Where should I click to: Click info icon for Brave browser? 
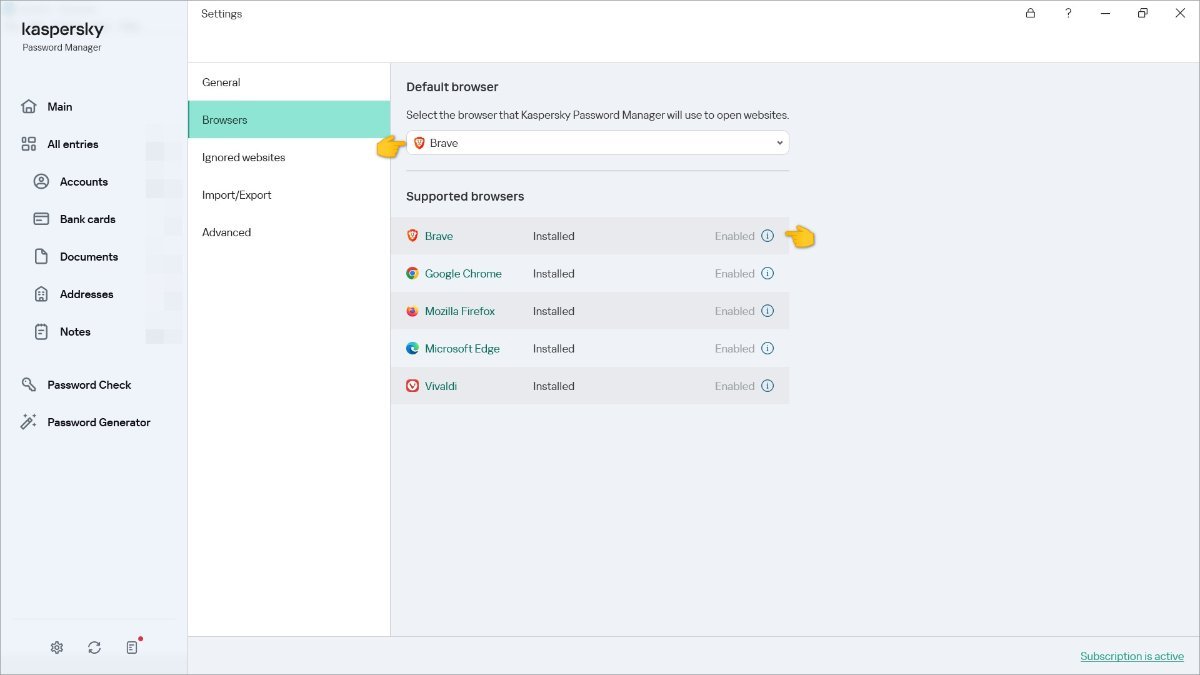tap(768, 236)
